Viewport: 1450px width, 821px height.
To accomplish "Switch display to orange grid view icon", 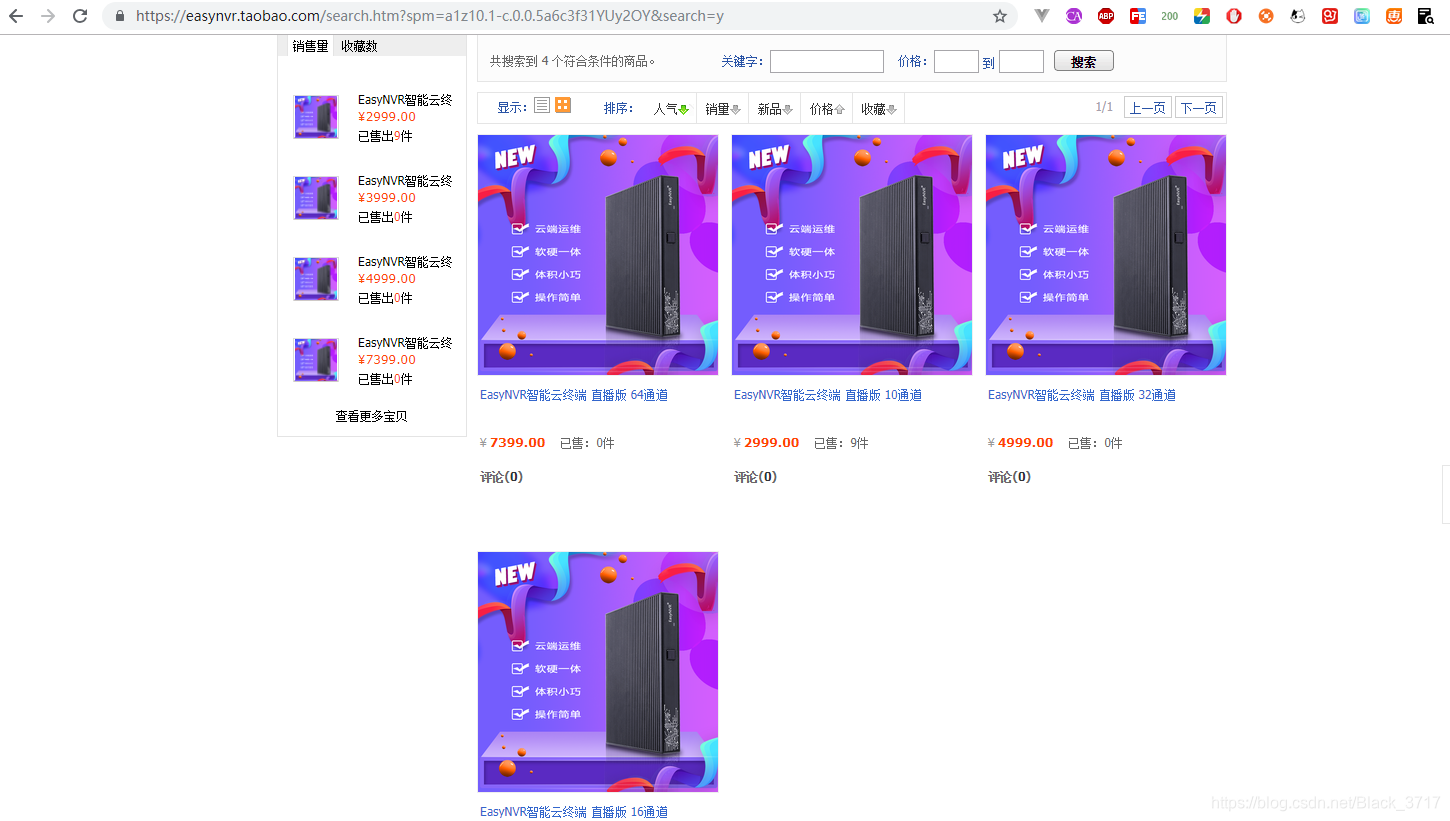I will pyautogui.click(x=563, y=105).
